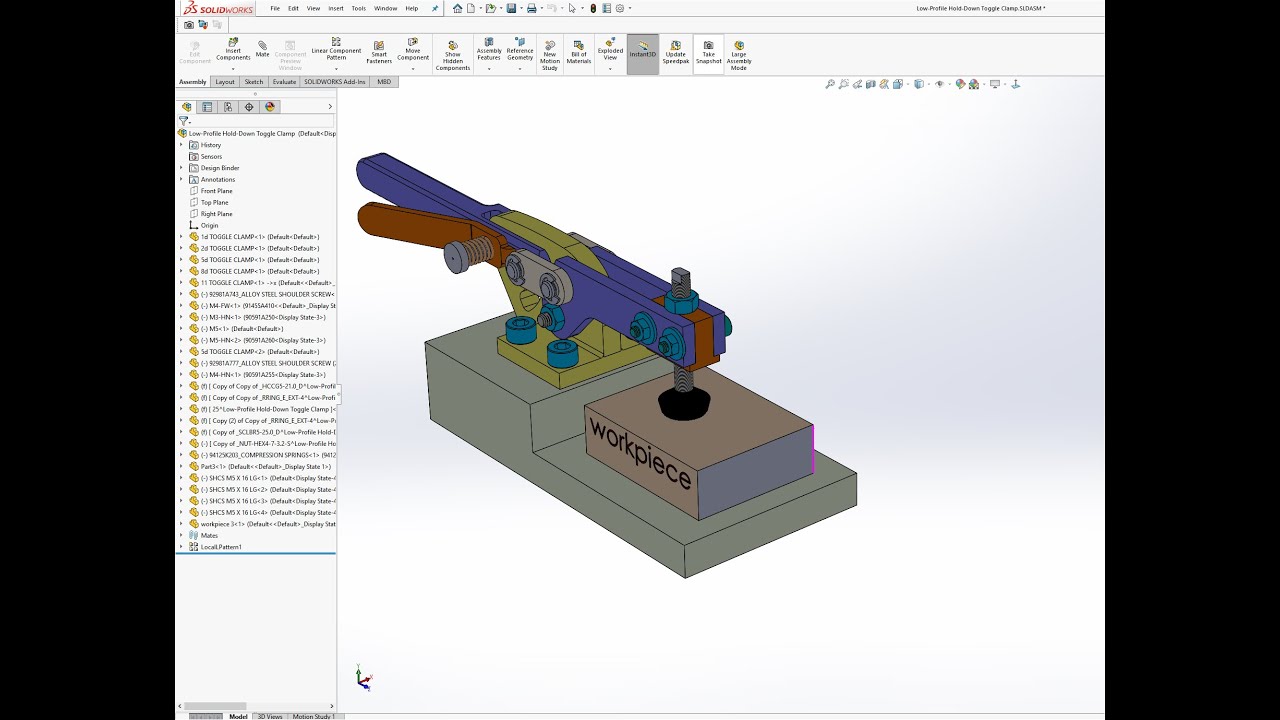
Task: Select Origin in feature tree
Action: (x=209, y=225)
